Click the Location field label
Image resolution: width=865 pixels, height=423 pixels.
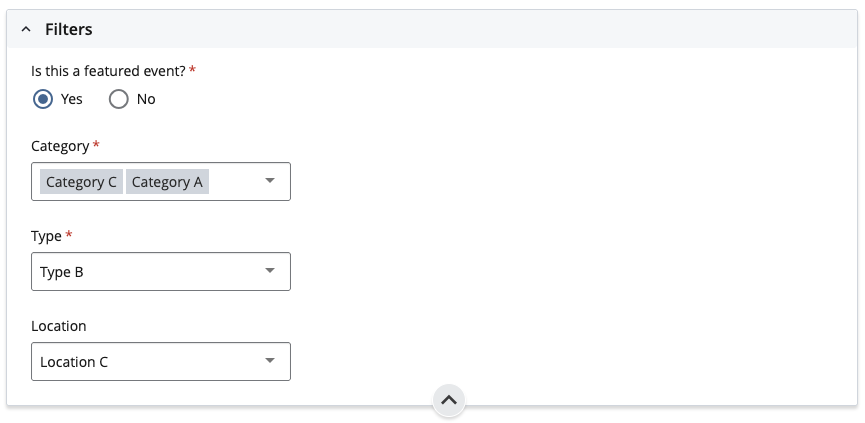(58, 326)
